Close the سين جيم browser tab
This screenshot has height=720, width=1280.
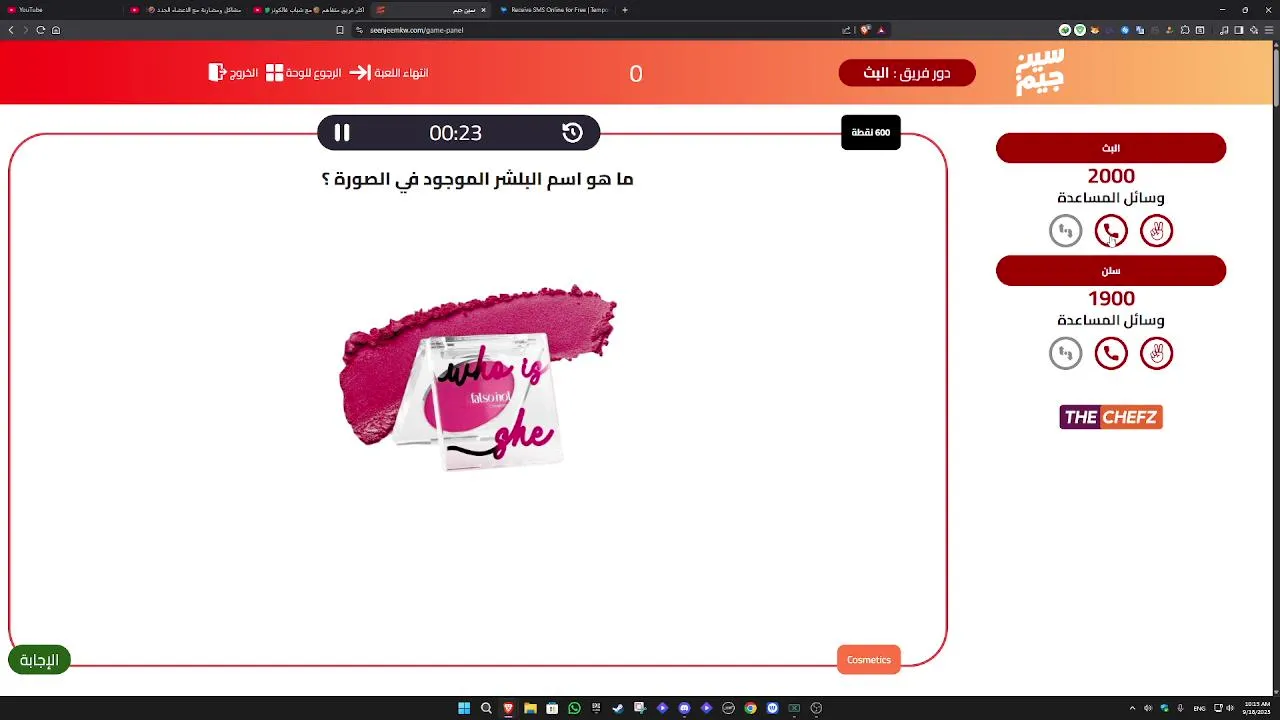click(x=483, y=10)
